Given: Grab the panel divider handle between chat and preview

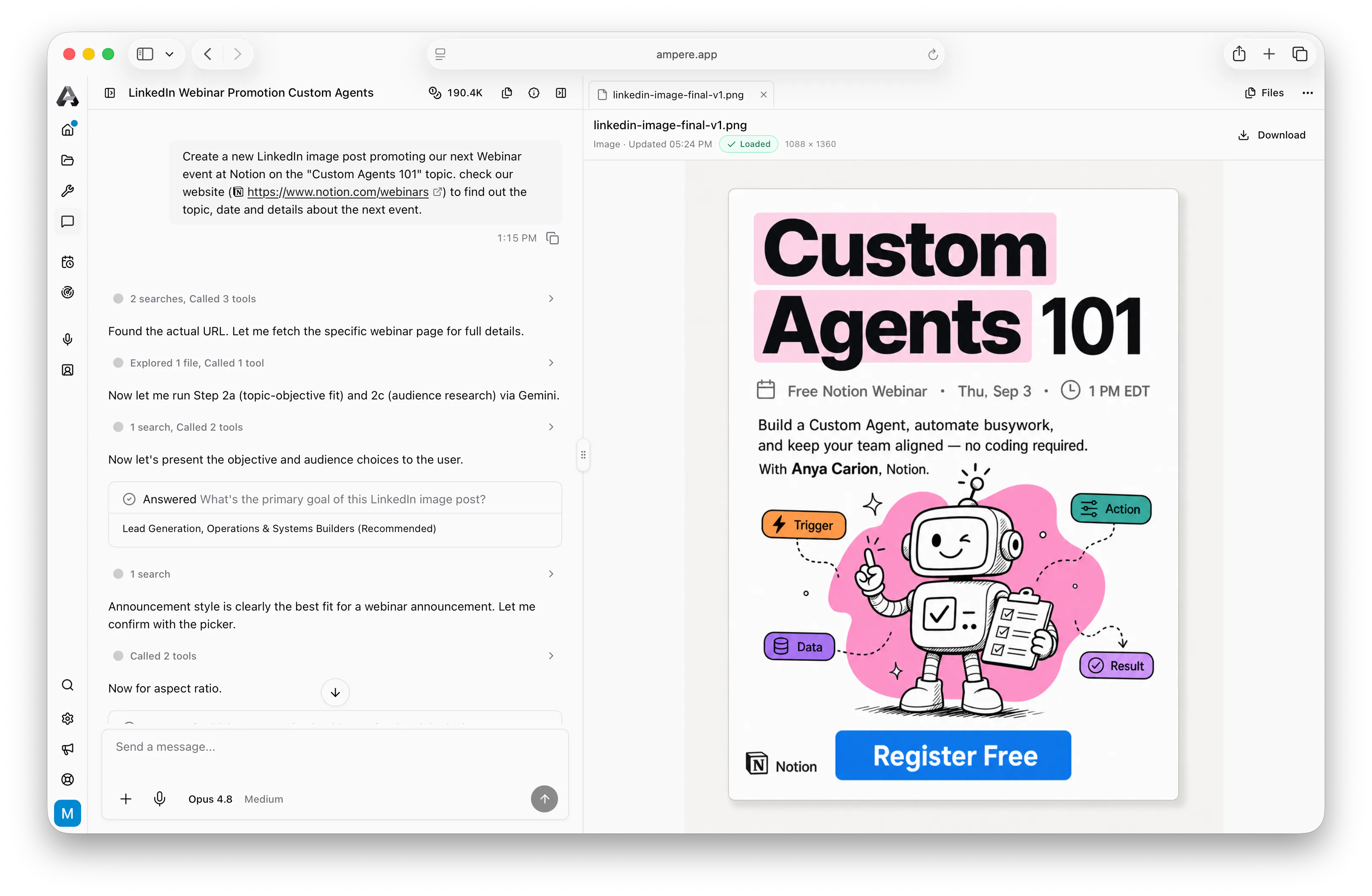Looking at the screenshot, I should click(583, 455).
